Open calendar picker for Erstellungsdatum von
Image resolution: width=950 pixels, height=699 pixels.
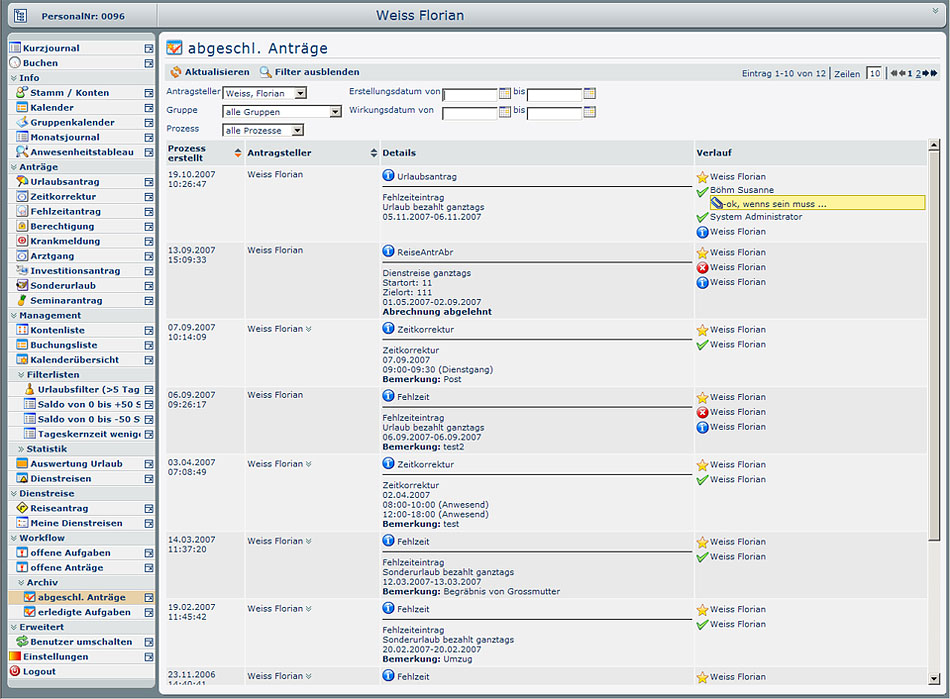coord(505,93)
